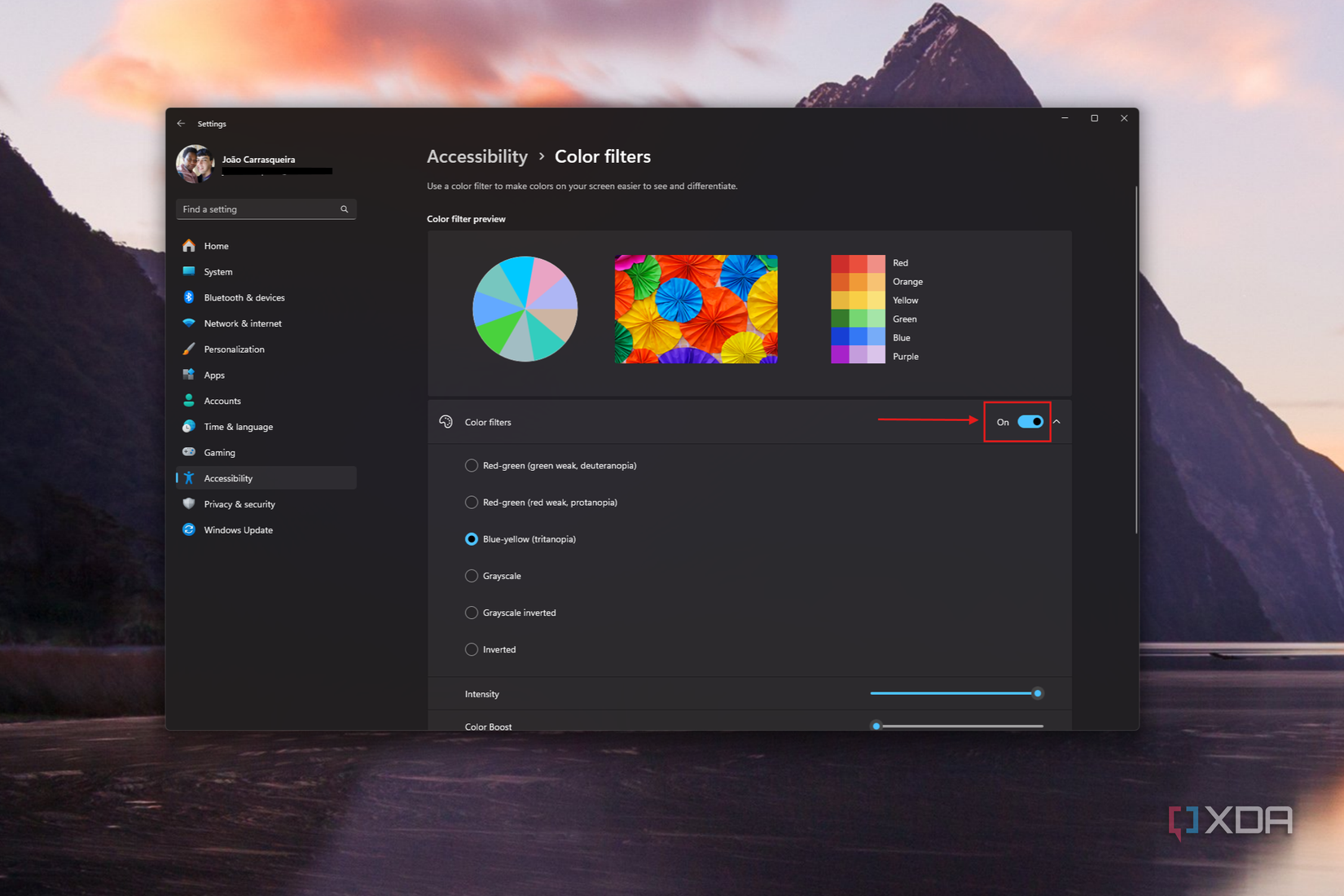The image size is (1344, 896).
Task: Choose the Grayscale filter option
Action: 472,575
